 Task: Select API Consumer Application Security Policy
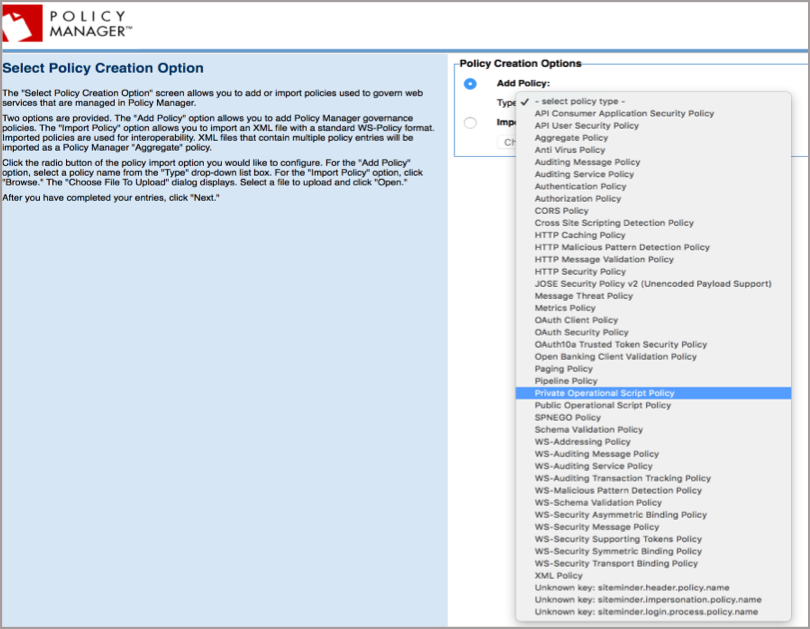point(624,114)
